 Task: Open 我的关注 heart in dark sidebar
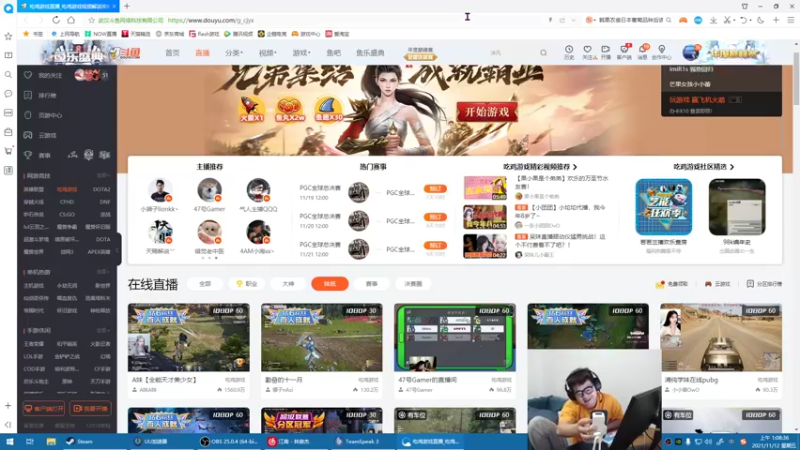28,75
